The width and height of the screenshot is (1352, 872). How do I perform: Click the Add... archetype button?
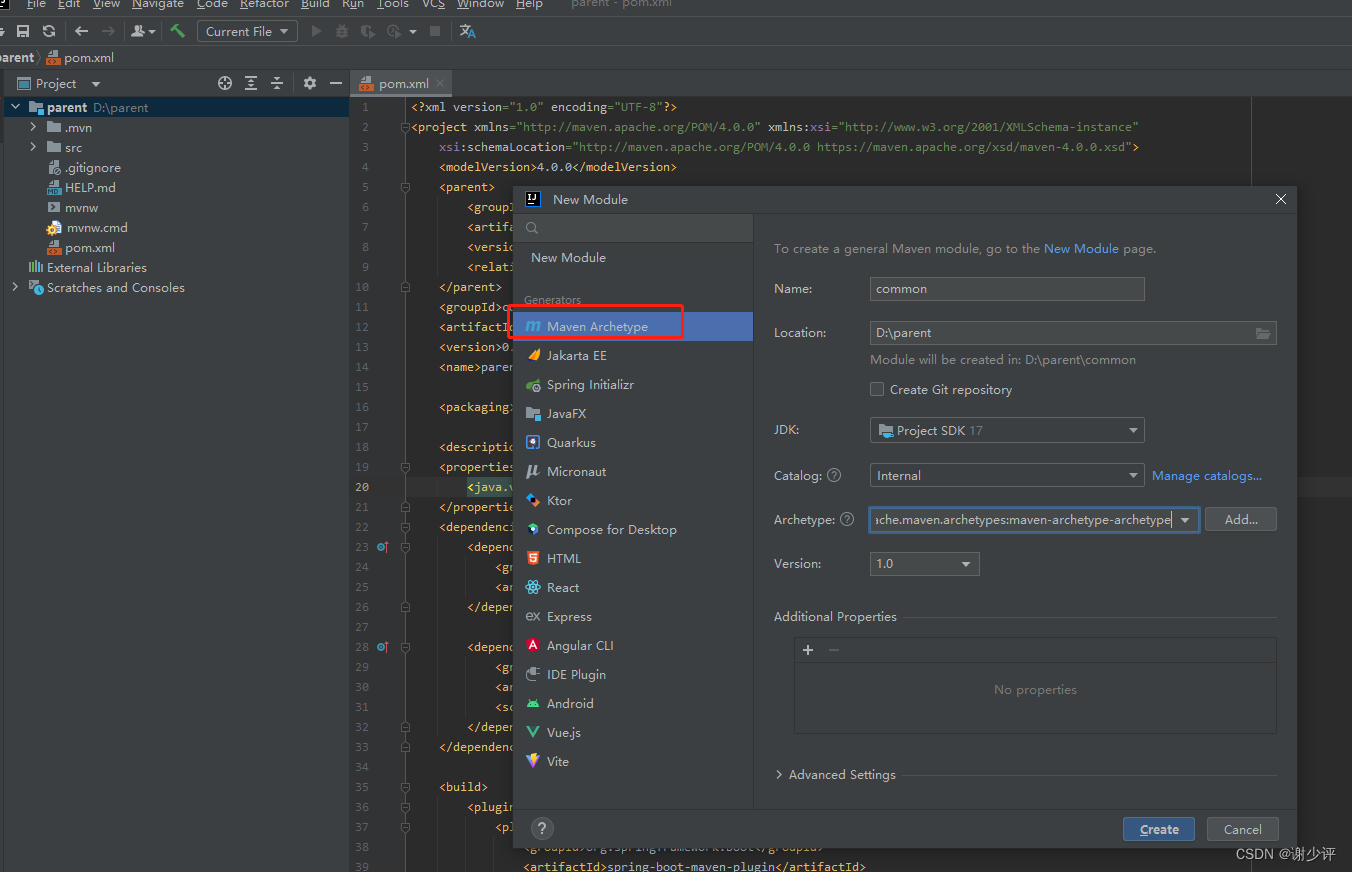pyautogui.click(x=1241, y=520)
